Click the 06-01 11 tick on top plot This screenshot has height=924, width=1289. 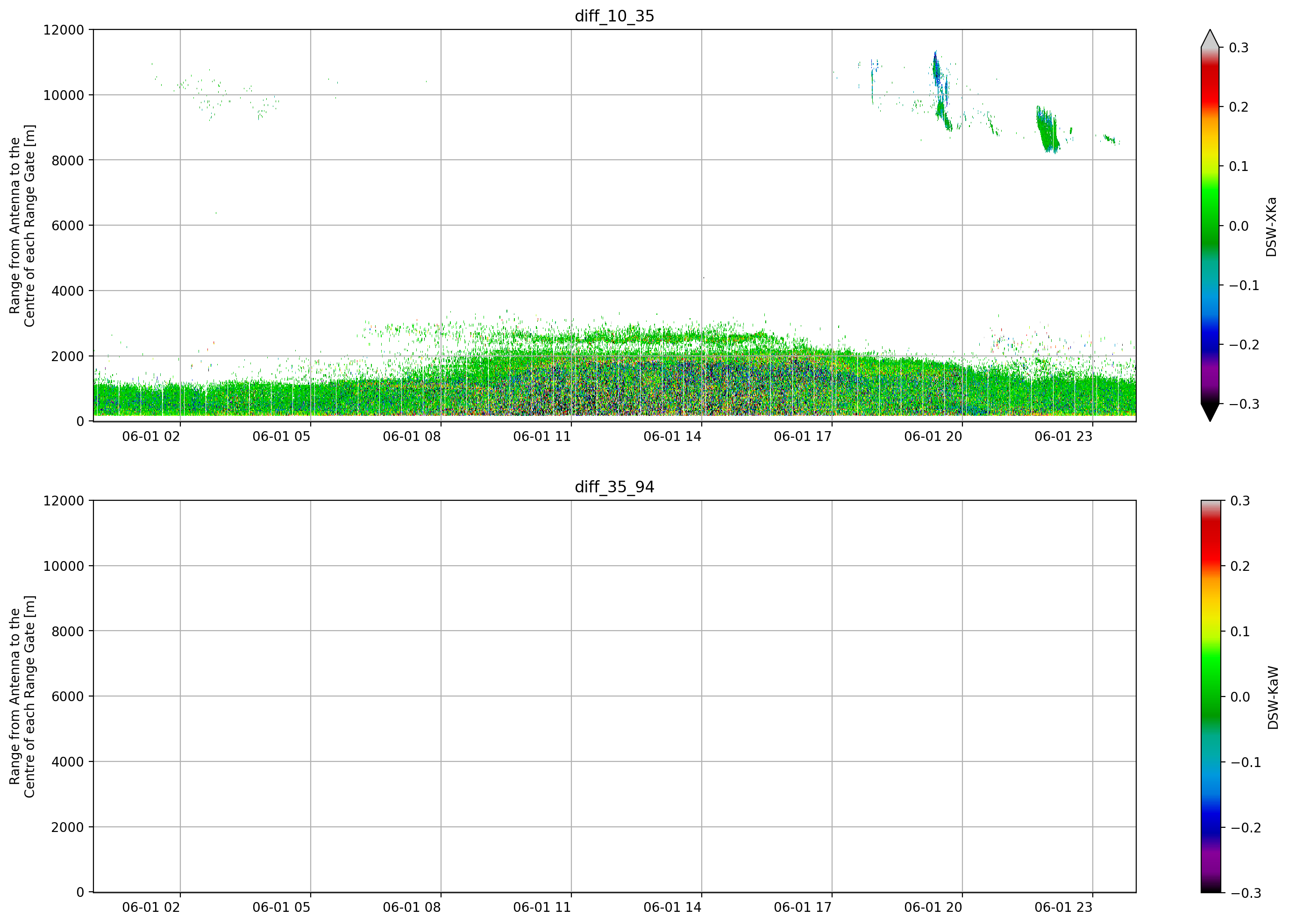(x=541, y=436)
